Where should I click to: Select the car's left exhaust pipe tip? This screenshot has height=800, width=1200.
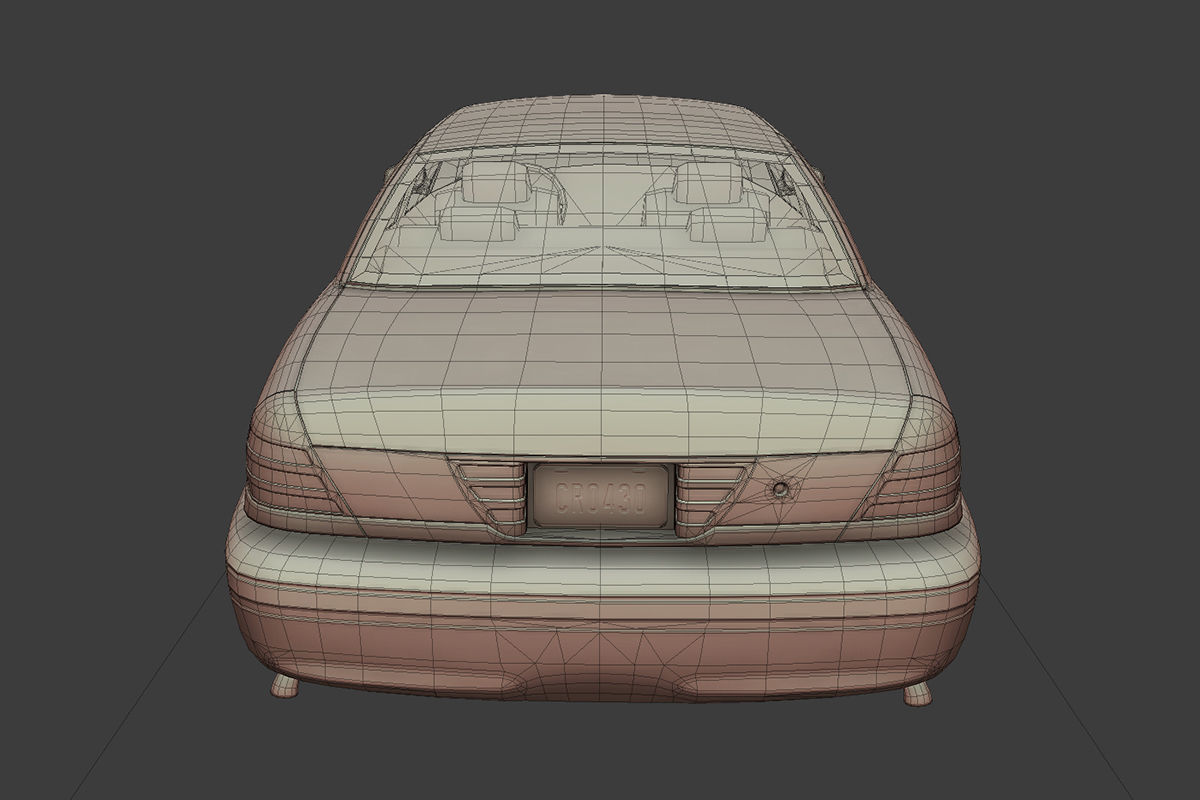[x=285, y=686]
